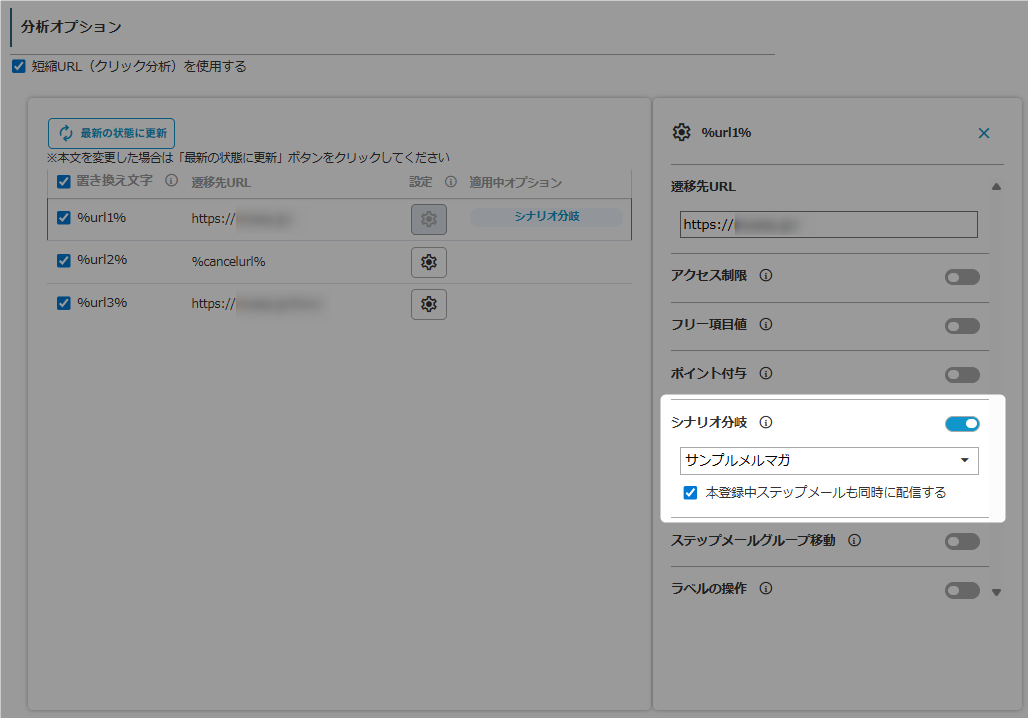Turn off the シナリオ分岐 switch
The image size is (1028, 718).
click(x=962, y=424)
